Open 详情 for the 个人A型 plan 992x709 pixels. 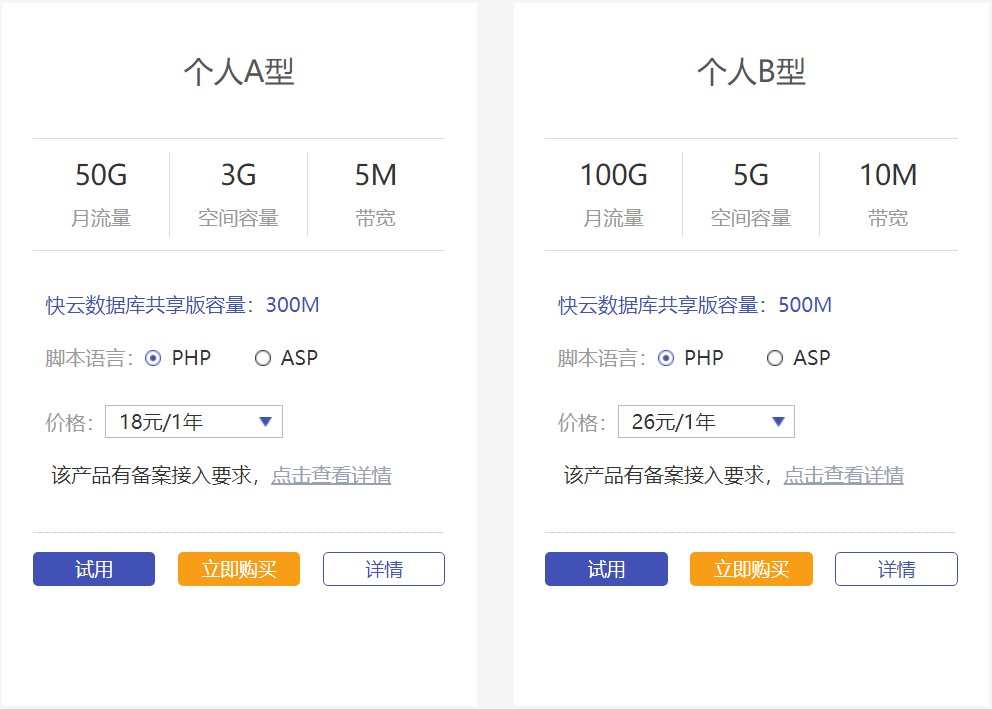pos(384,569)
